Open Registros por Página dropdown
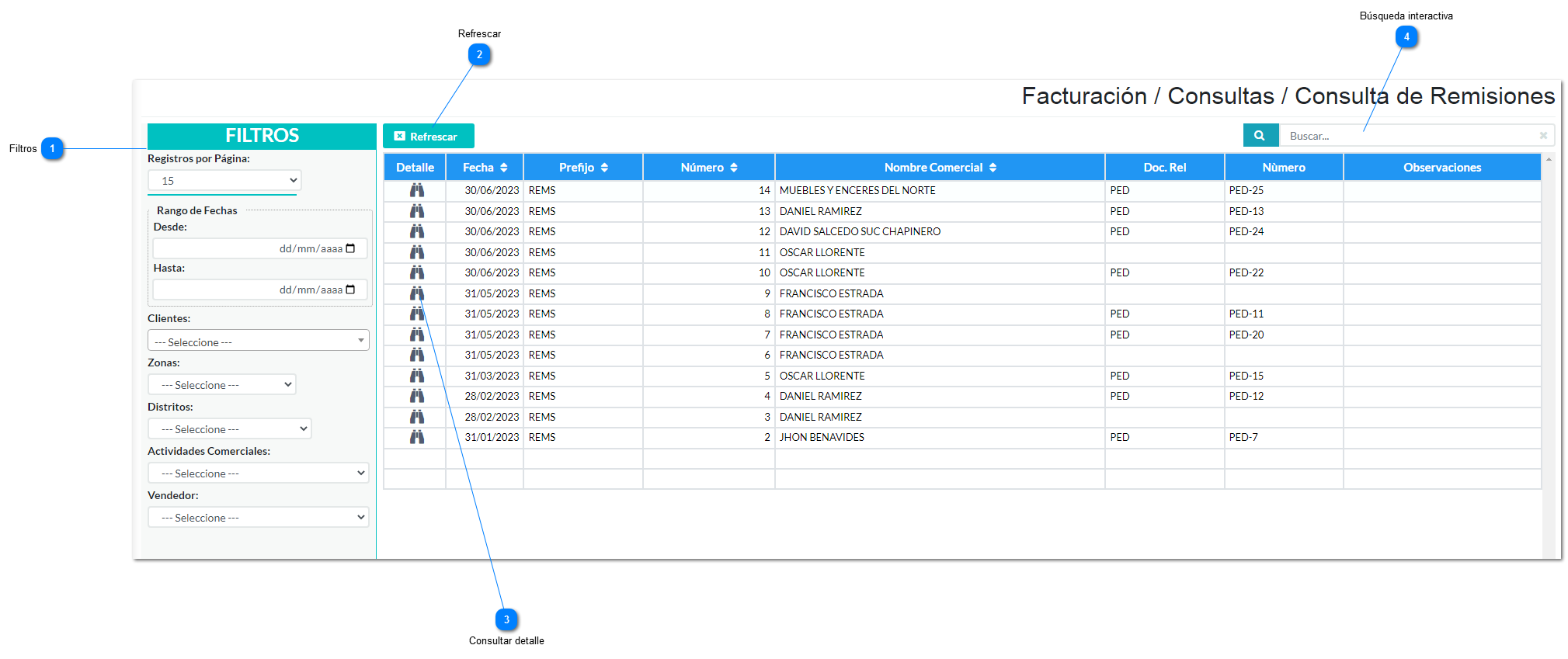The height and width of the screenshot is (659, 1568). pyautogui.click(x=224, y=181)
